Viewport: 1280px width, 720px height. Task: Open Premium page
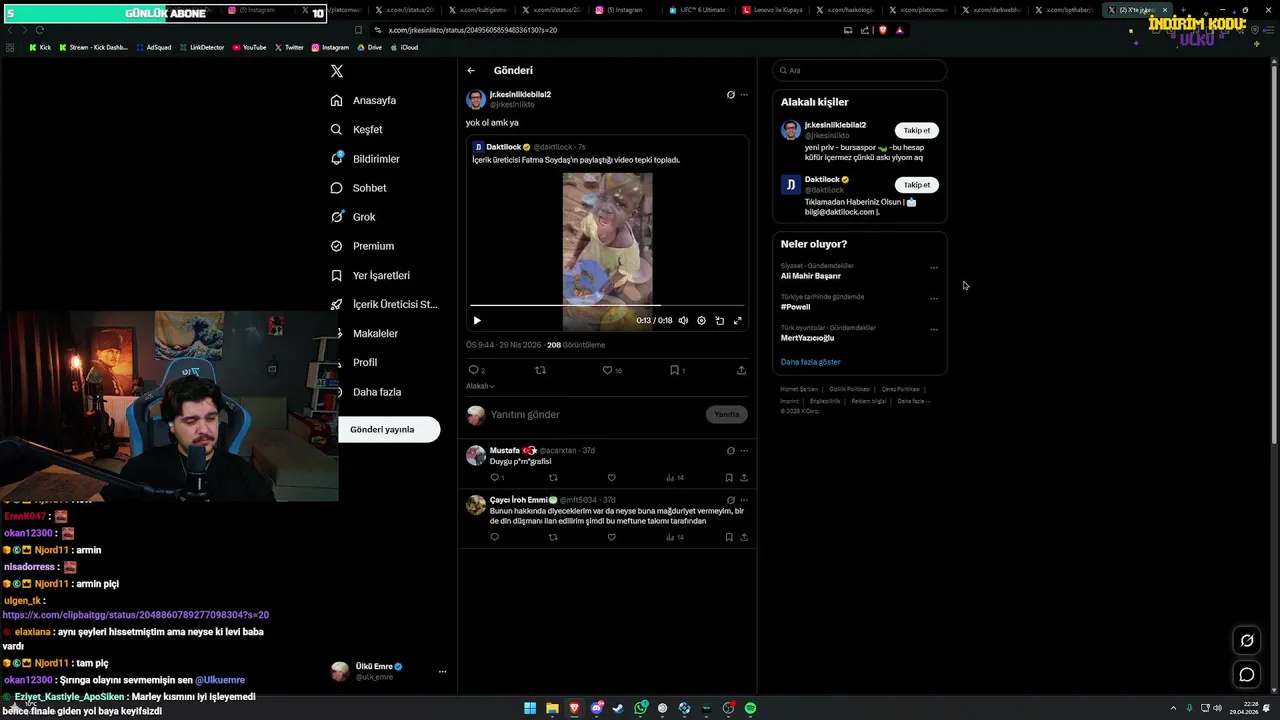[x=362, y=246]
